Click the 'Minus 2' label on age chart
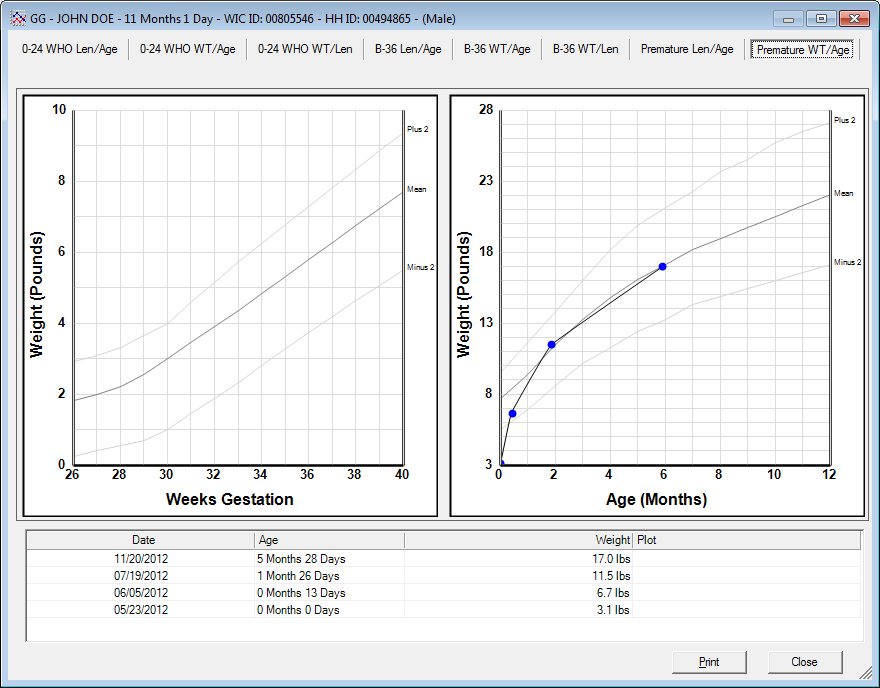The image size is (880, 688). 847,262
